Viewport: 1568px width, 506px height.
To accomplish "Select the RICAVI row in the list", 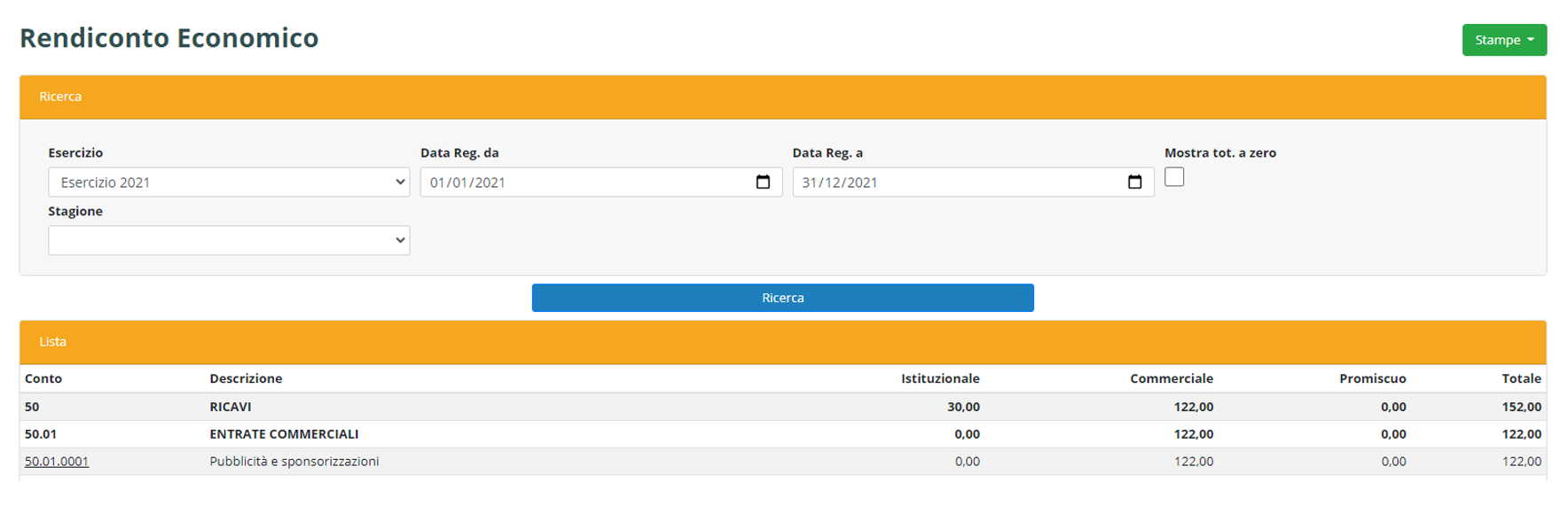I will 231,407.
